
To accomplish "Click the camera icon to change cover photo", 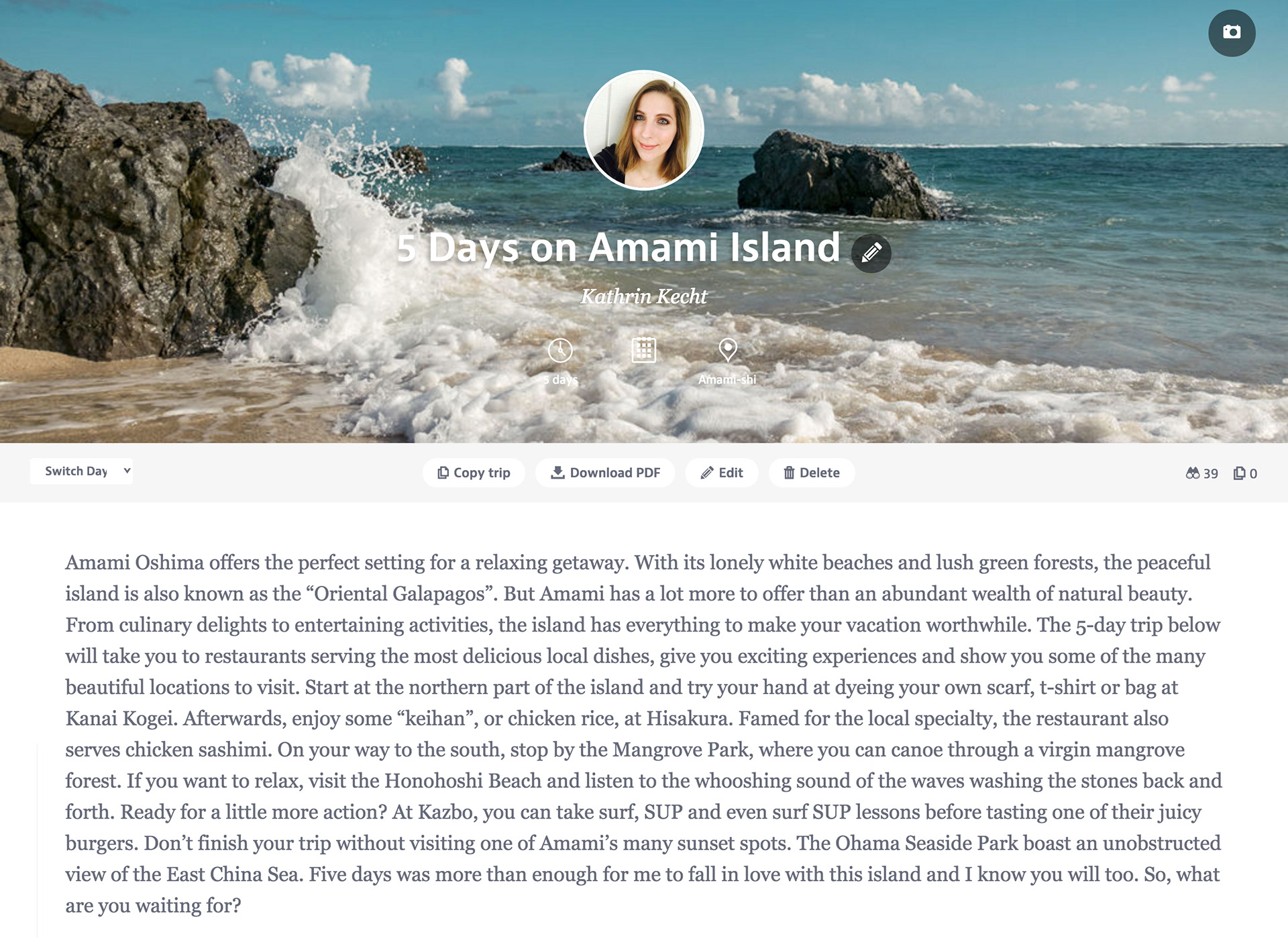I will pyautogui.click(x=1232, y=32).
